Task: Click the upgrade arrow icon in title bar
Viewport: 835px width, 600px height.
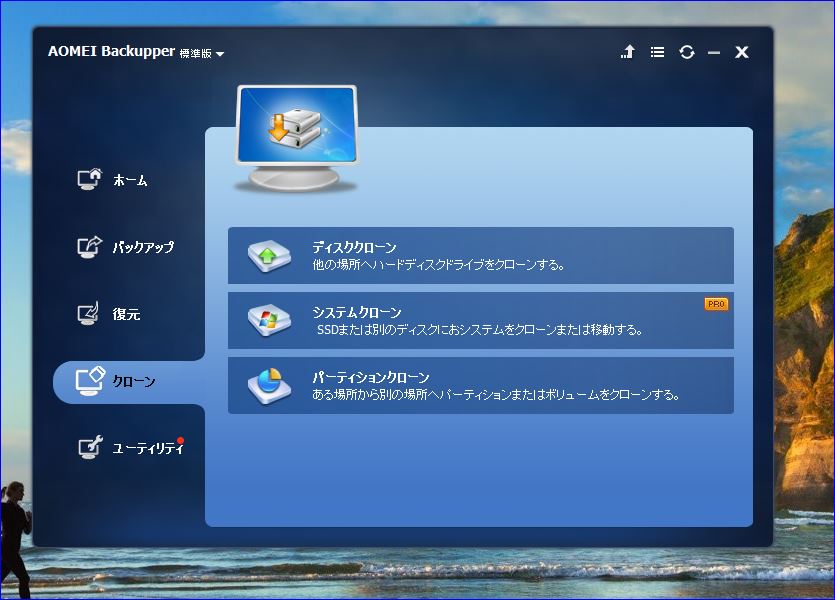Action: 628,52
